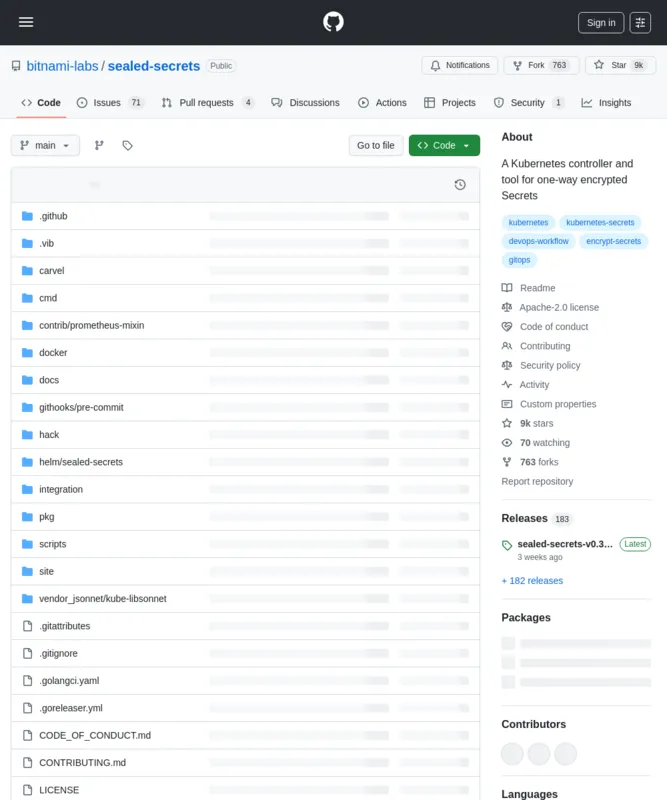Click the GitHub logo icon
Viewport: 667px width, 800px height.
[333, 22]
